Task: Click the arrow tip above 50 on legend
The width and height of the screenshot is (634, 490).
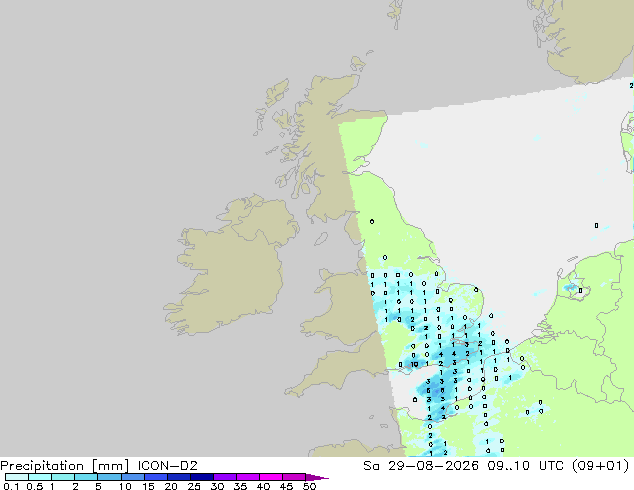Action: 317,477
